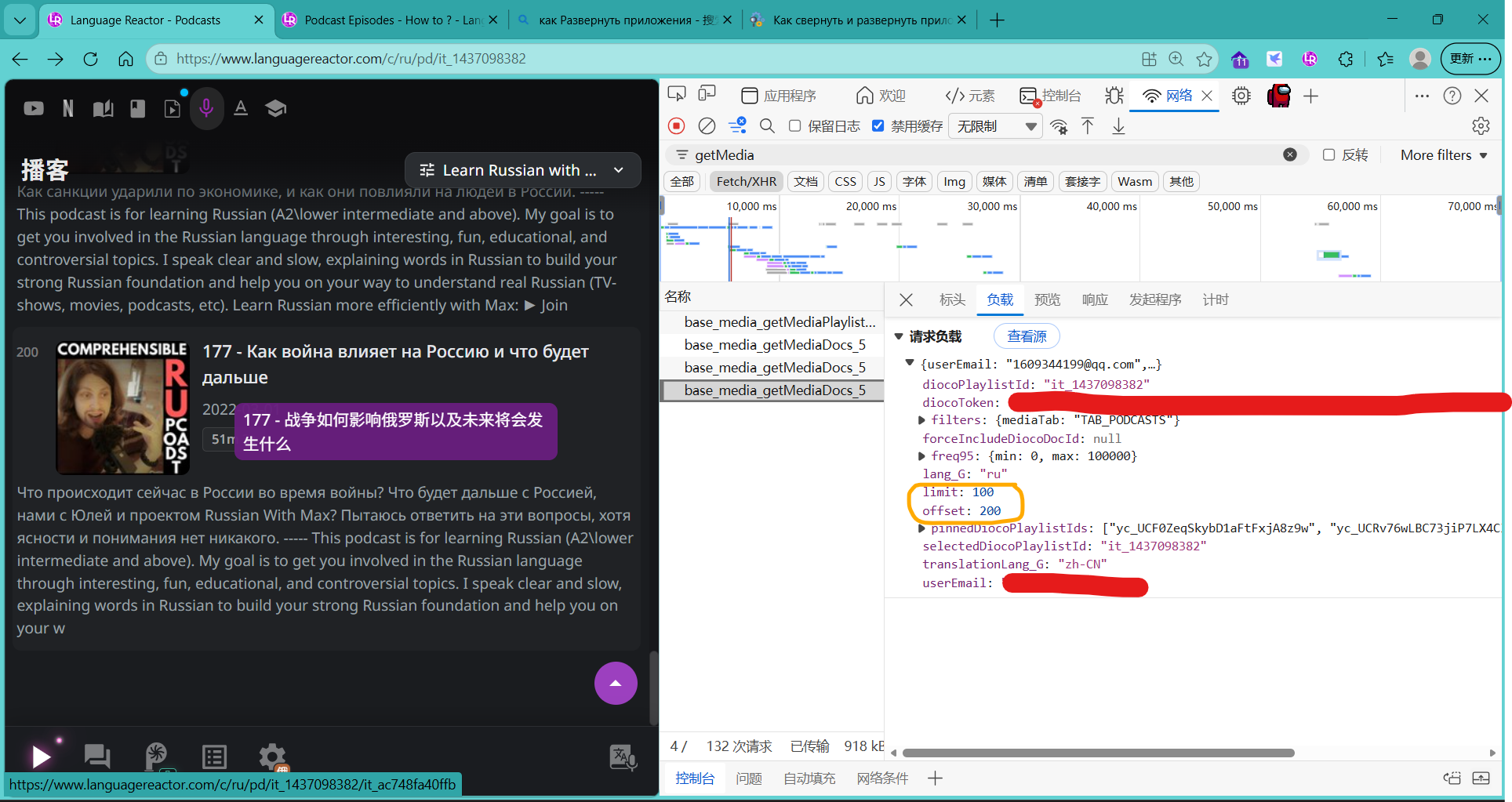1512x802 pixels.
Task: Click the export HAR download arrow
Action: pyautogui.click(x=1118, y=125)
